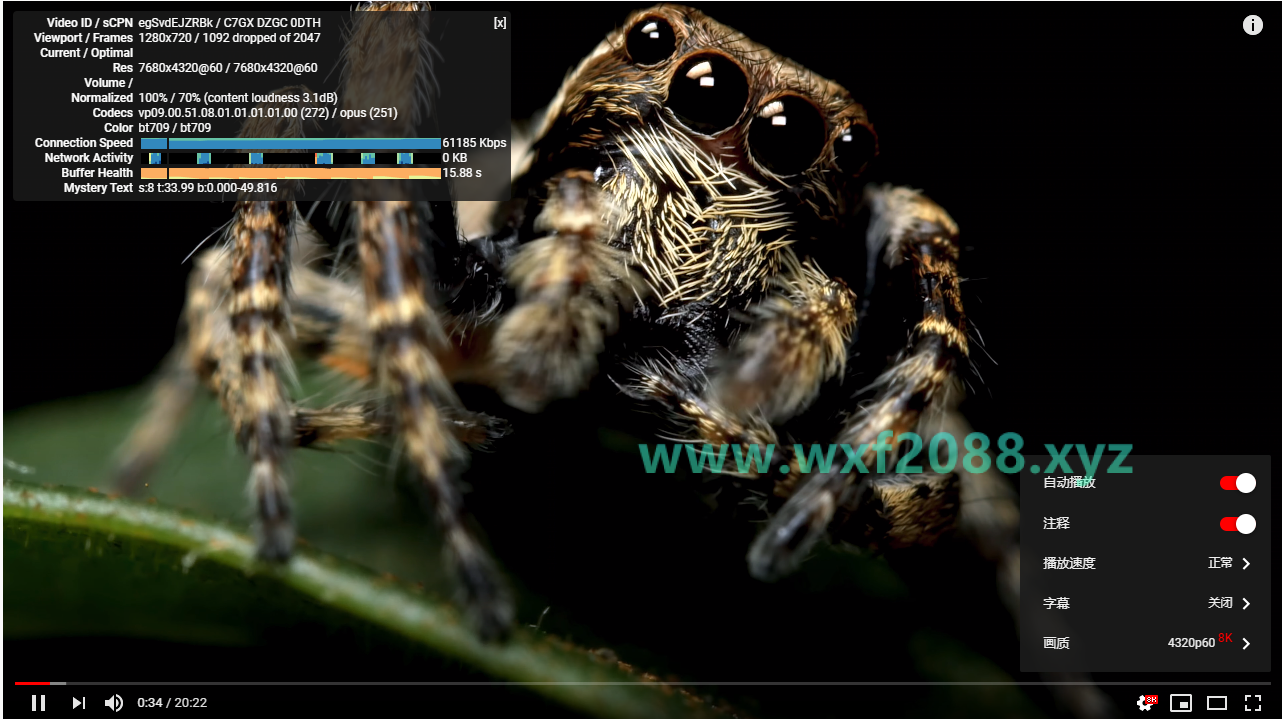Toggle the 自动播放 autoplay switch

pos(1237,483)
